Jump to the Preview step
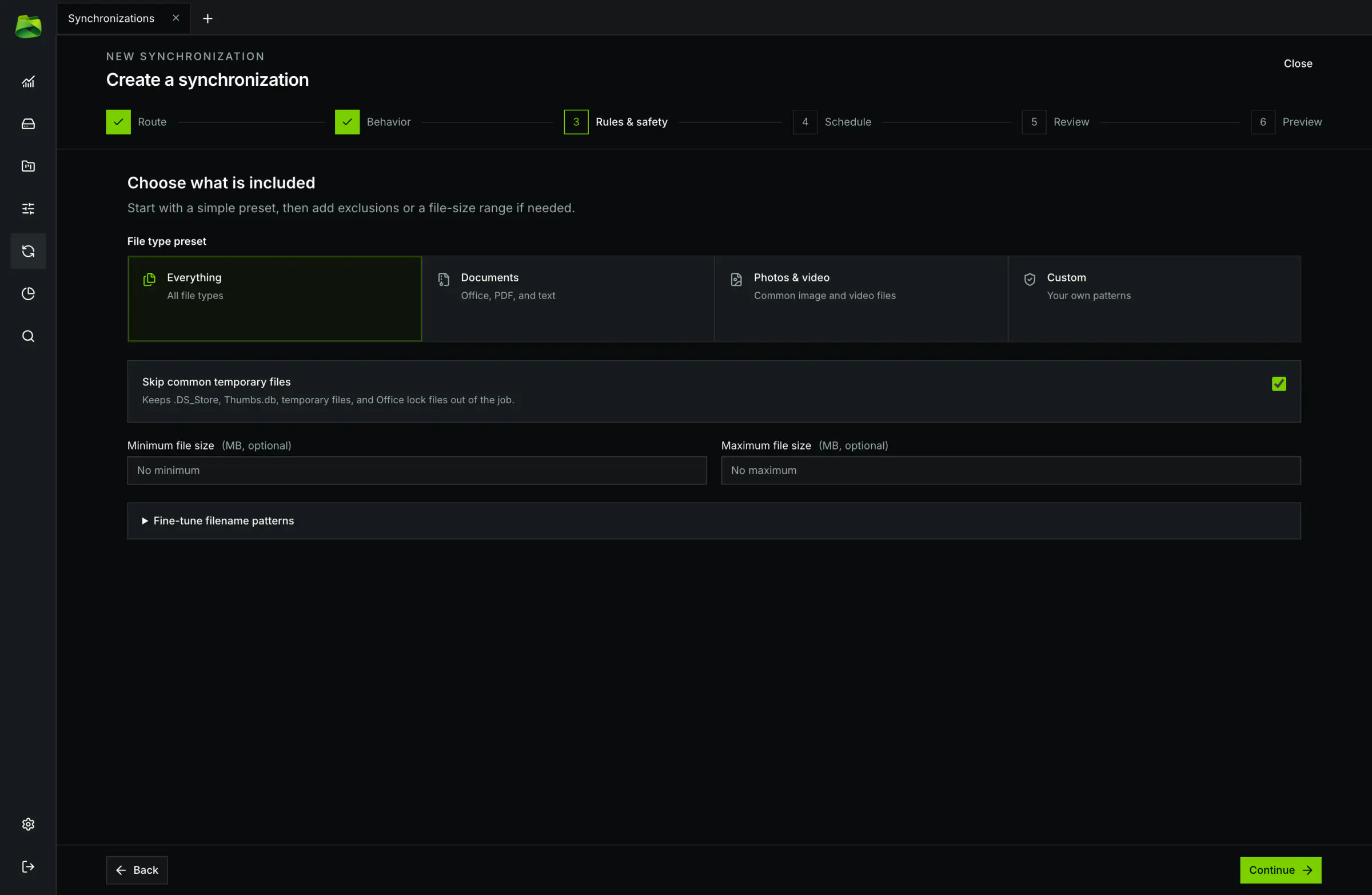The width and height of the screenshot is (1372, 895). (1286, 122)
